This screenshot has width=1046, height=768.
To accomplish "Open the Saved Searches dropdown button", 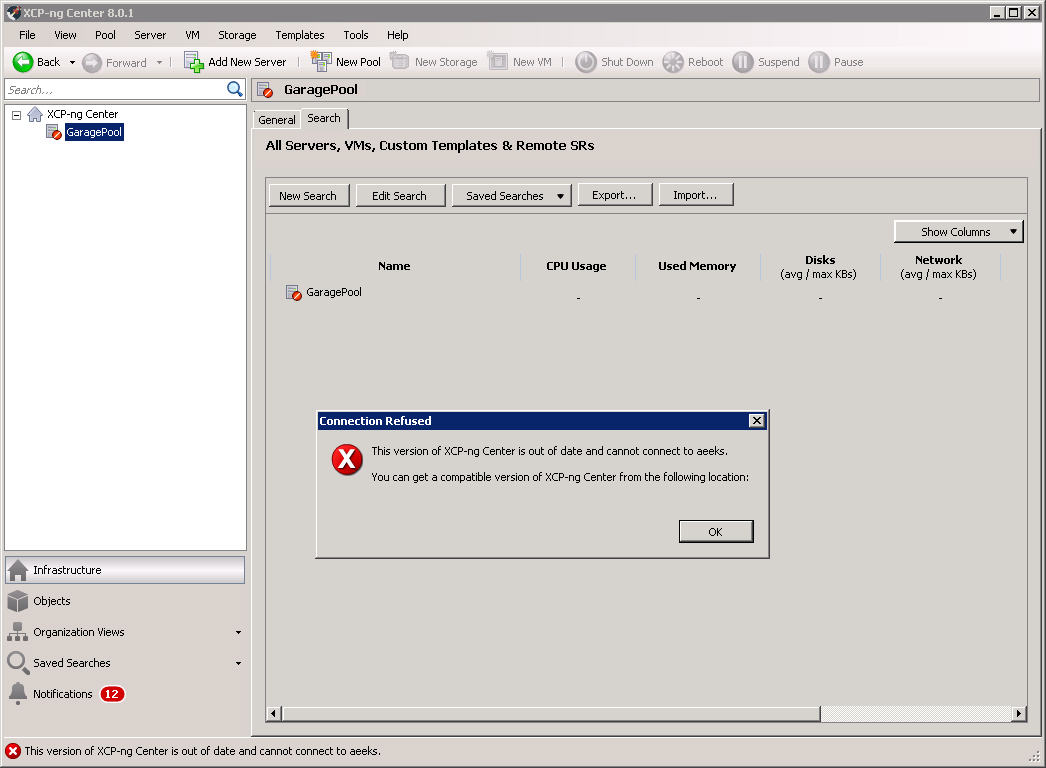I will [x=512, y=196].
